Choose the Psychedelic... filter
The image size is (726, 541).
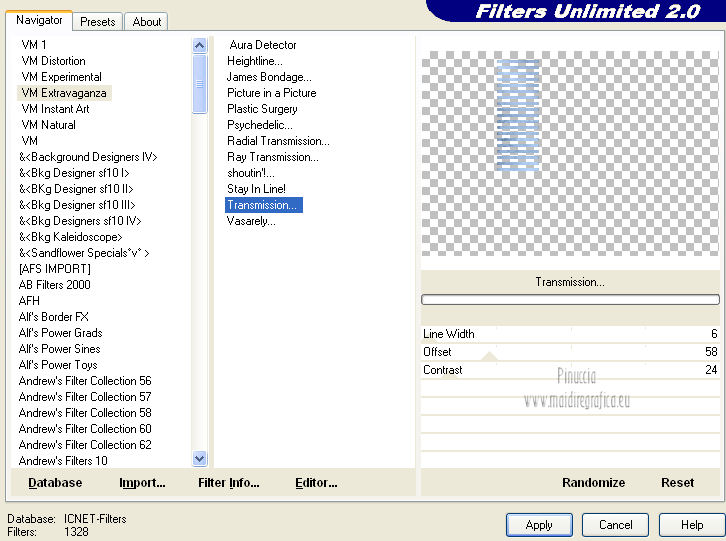click(260, 125)
